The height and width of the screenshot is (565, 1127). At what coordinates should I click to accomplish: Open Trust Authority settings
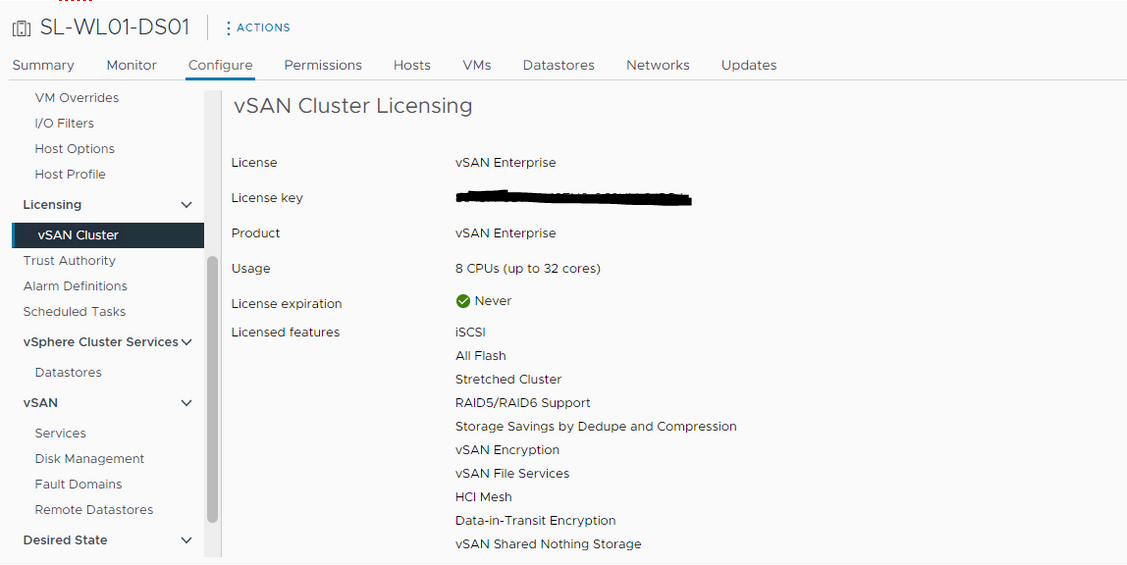[69, 261]
